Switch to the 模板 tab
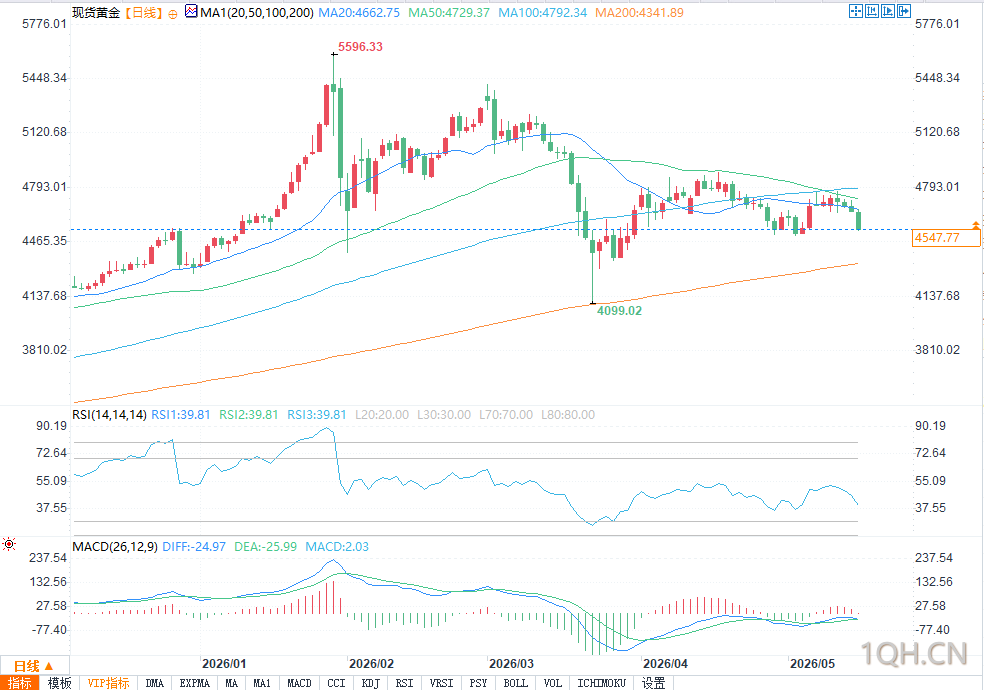Image resolution: width=984 pixels, height=690 pixels. click(60, 682)
